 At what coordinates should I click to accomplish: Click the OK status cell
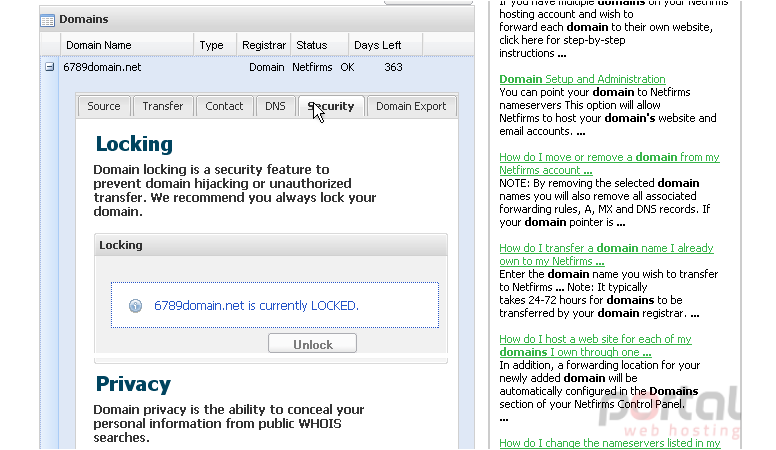[347, 67]
